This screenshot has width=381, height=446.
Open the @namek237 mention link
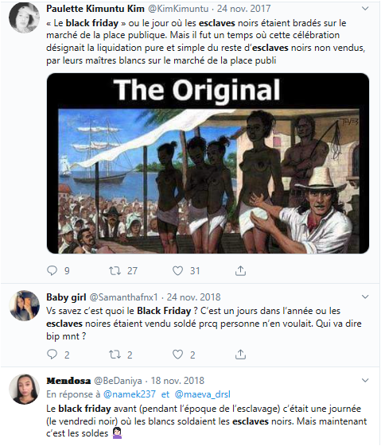129,394
